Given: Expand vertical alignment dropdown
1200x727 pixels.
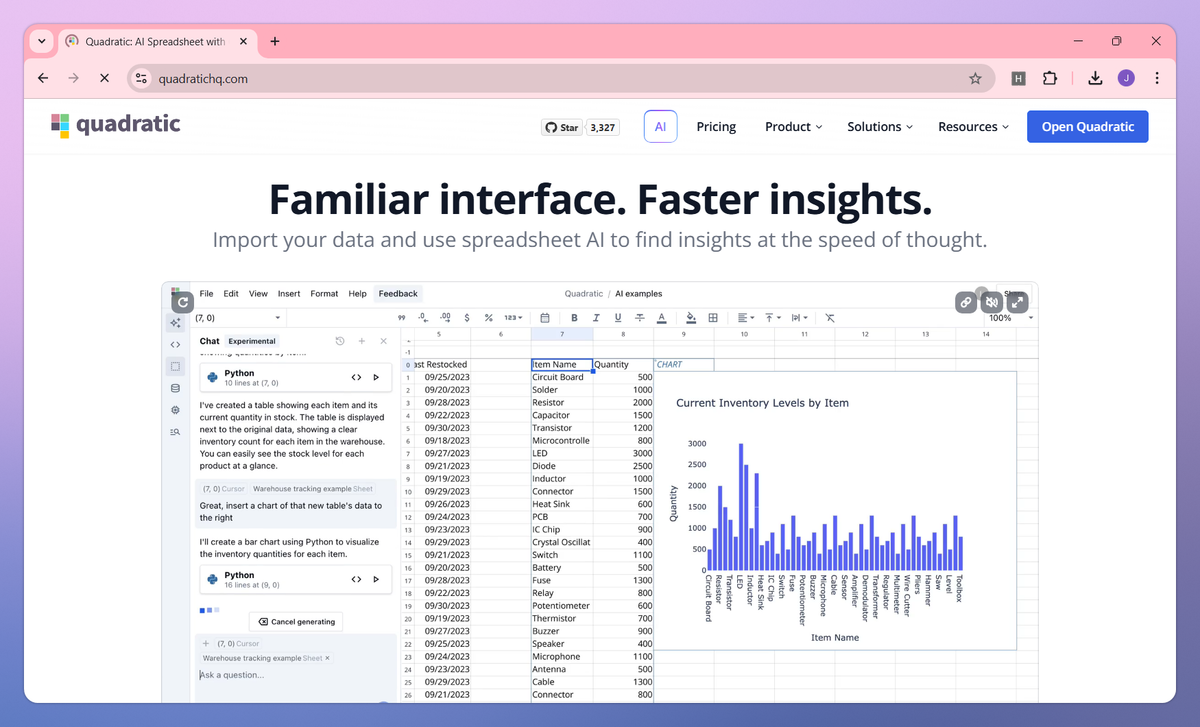Looking at the screenshot, I should [774, 318].
